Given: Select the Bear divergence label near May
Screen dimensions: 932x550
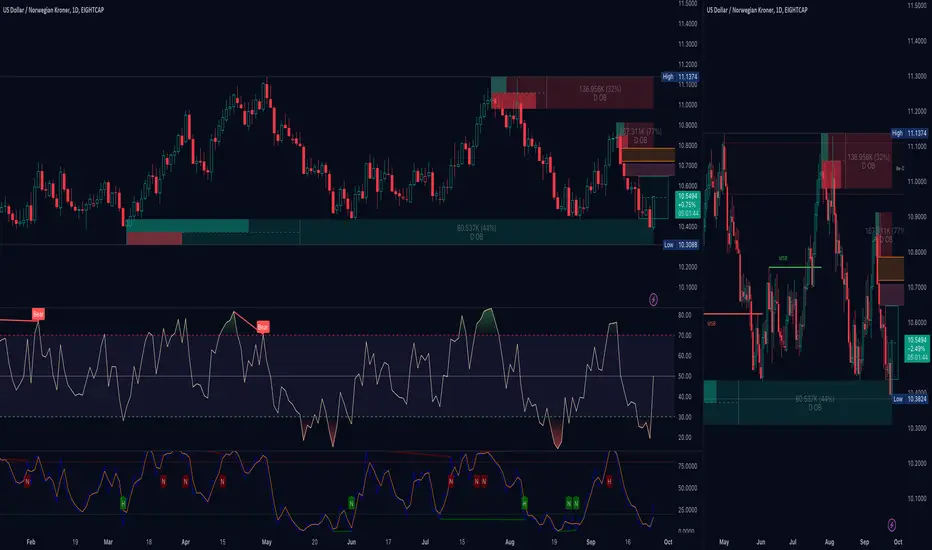Looking at the screenshot, I should click(x=263, y=326).
